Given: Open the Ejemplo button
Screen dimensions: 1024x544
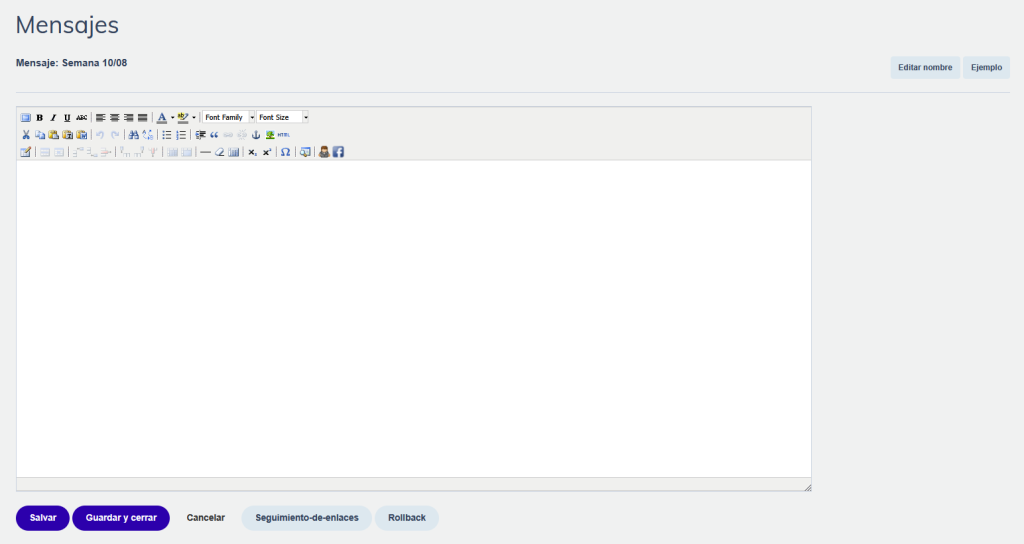Looking at the screenshot, I should point(986,67).
